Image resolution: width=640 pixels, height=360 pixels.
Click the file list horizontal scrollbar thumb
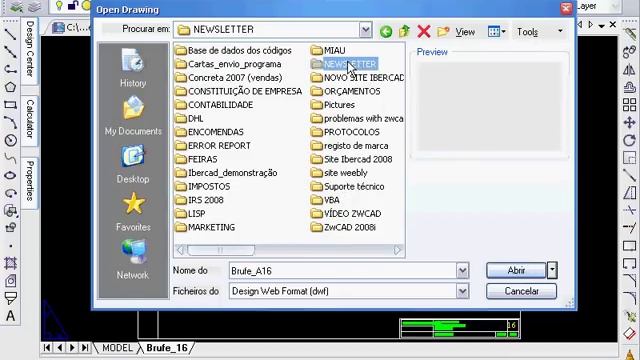[x=221, y=250]
